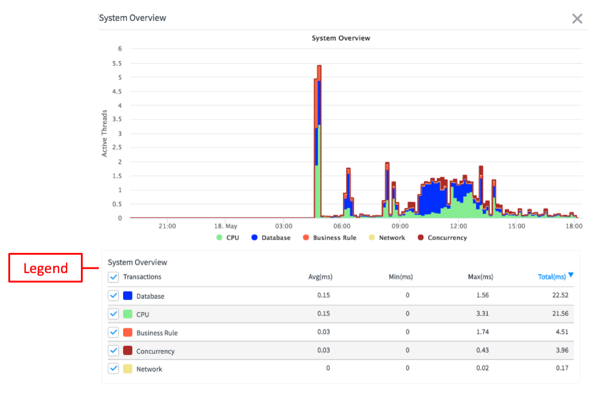Sort table by Avg(ms) column

tap(320, 277)
